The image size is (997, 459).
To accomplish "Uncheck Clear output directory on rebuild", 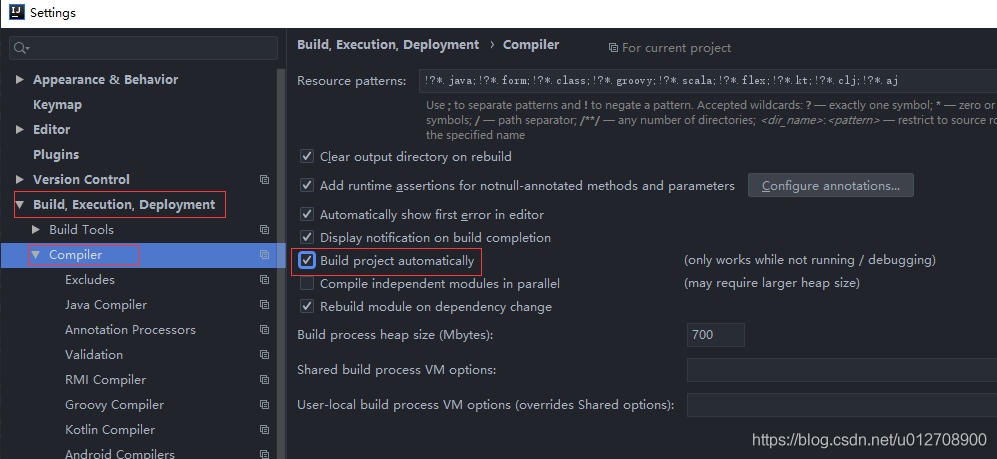I will (x=308, y=157).
